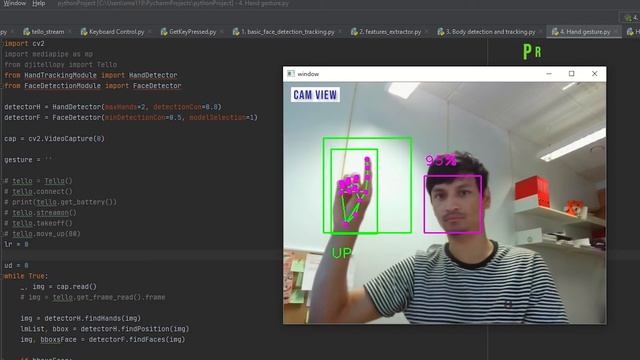This screenshot has width=640, height=360.
Task: Click the Python icon on basic_face_detection_tracking.py tab
Action: pyautogui.click(x=236, y=31)
